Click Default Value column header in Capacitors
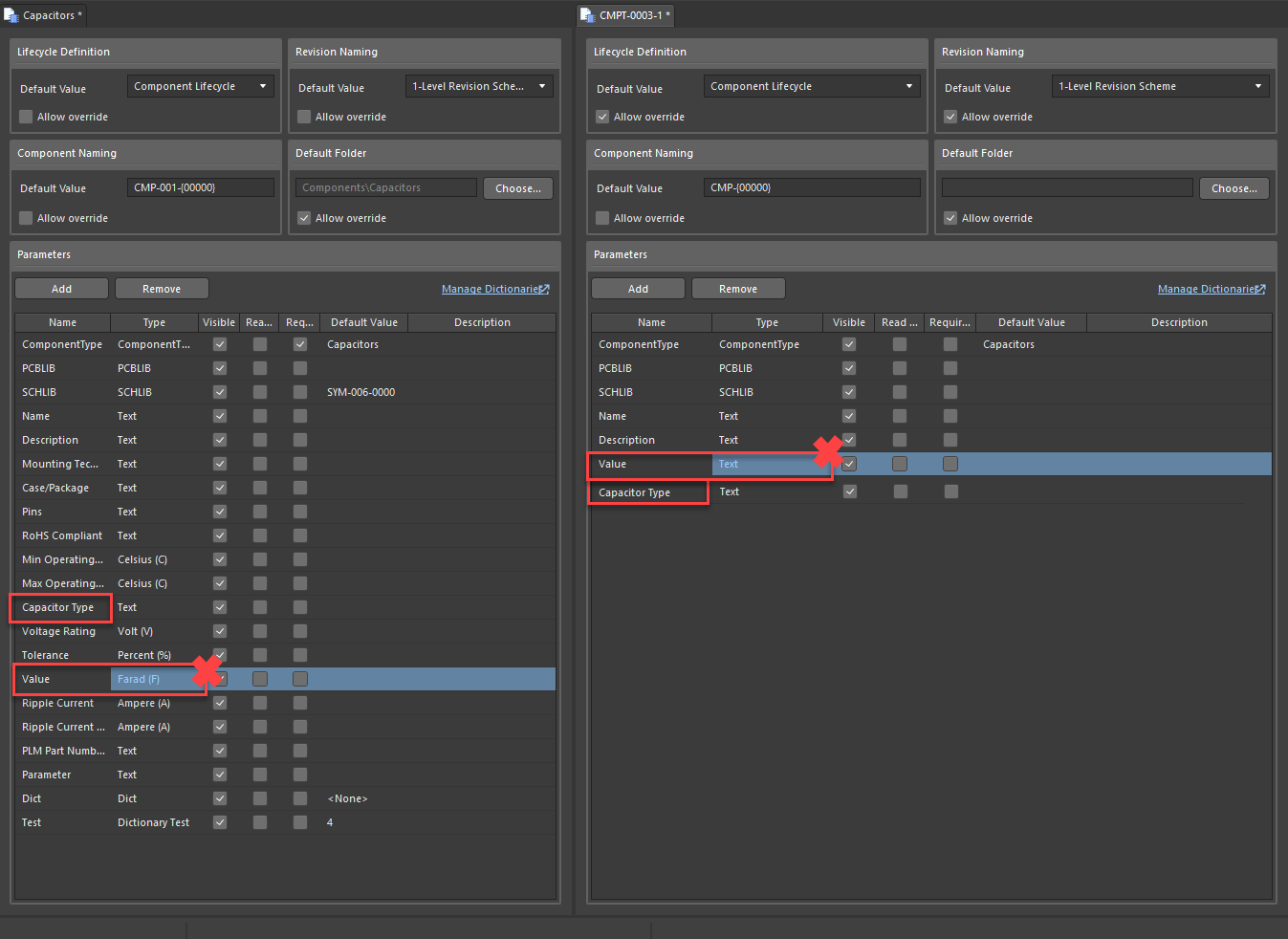Image resolution: width=1288 pixels, height=939 pixels. pos(364,322)
